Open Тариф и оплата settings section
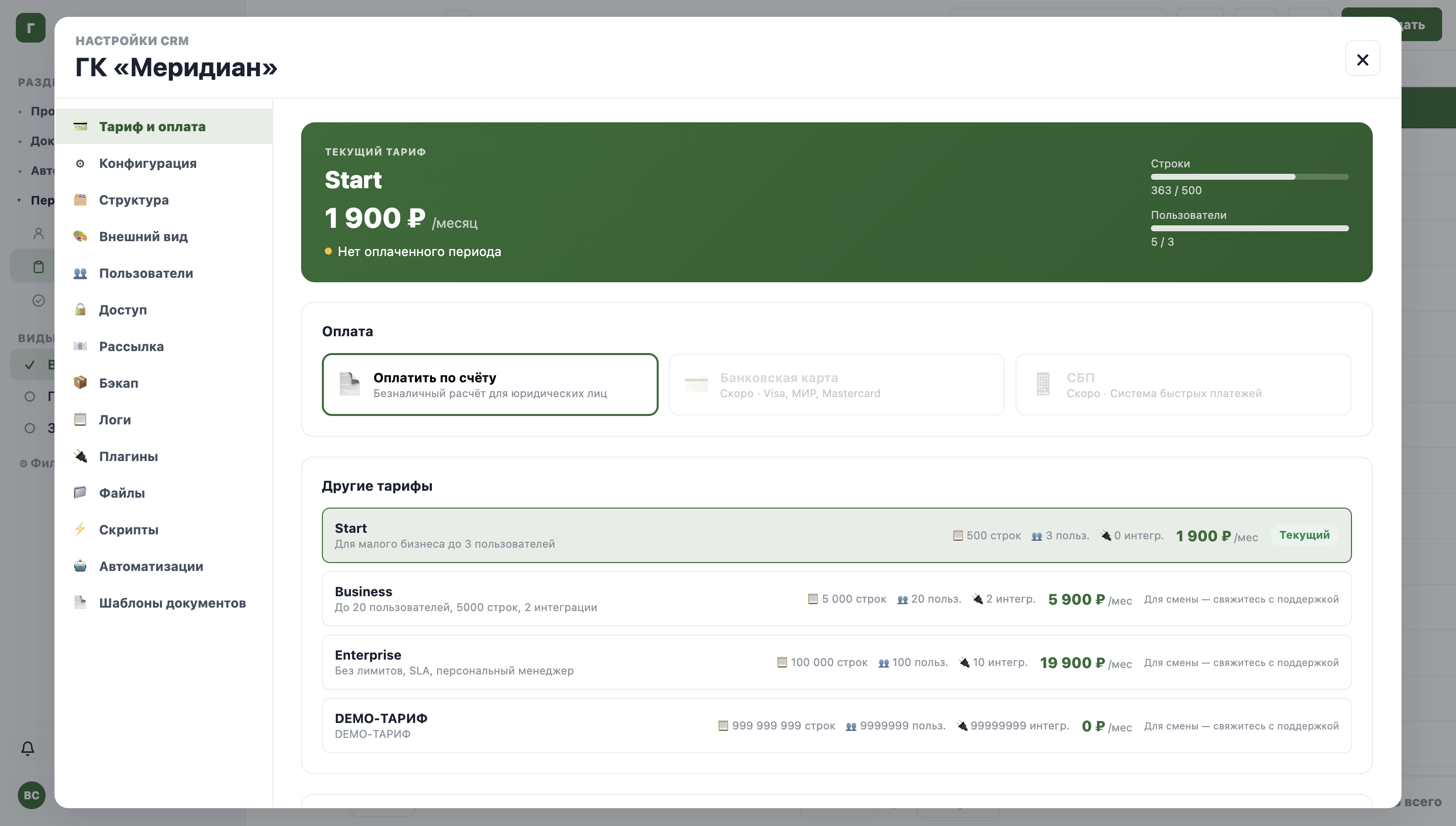Viewport: 1456px width, 826px height. tap(164, 126)
